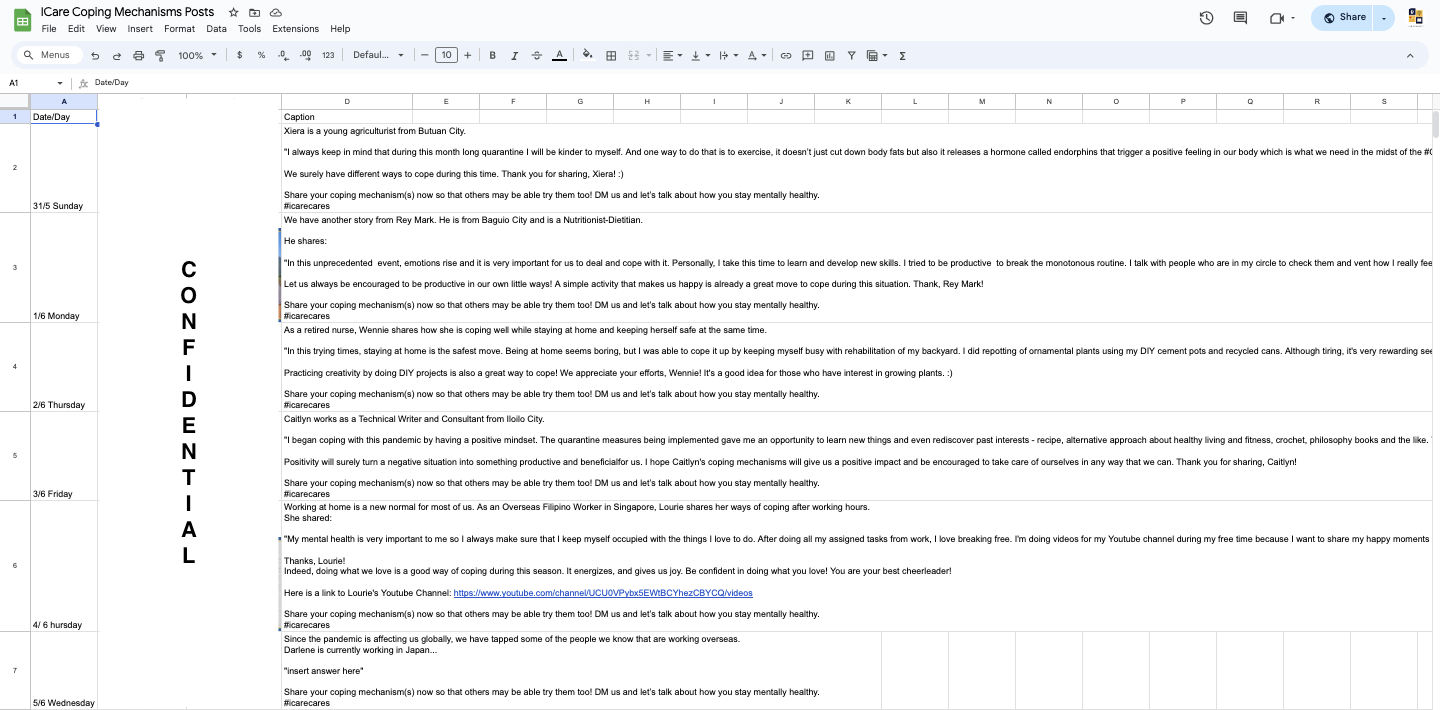Open text wrapping dropdown
The image size is (1440, 710).
(x=729, y=56)
